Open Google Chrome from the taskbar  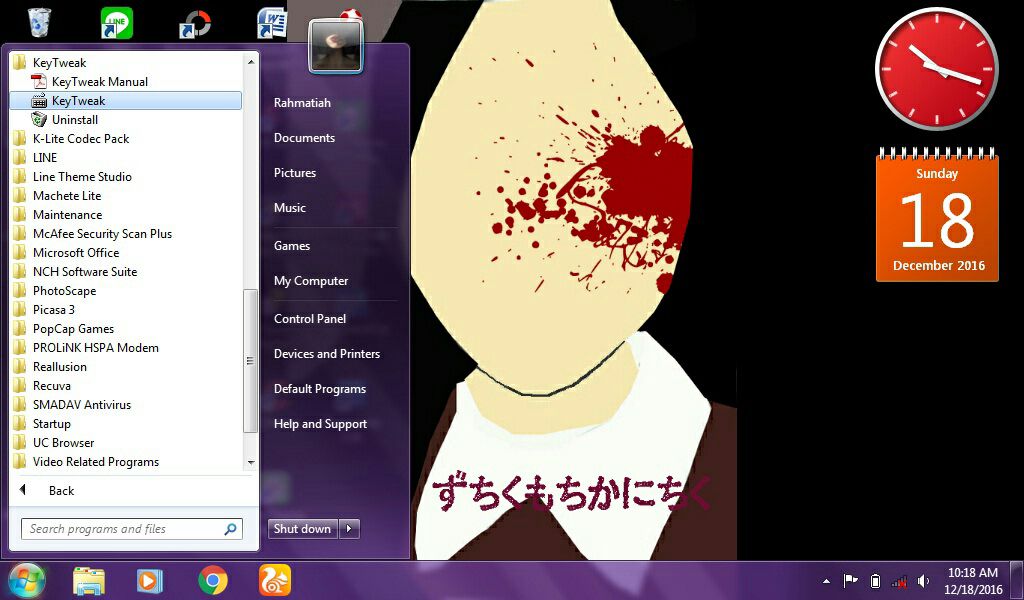212,580
